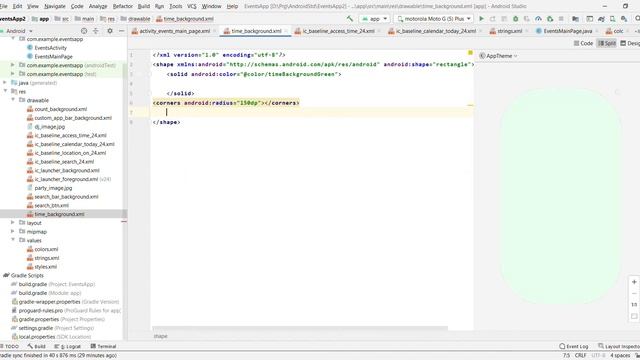Image resolution: width=640 pixels, height=360 pixels.
Task: Open AppTheme dropdown in preview
Action: [498, 56]
